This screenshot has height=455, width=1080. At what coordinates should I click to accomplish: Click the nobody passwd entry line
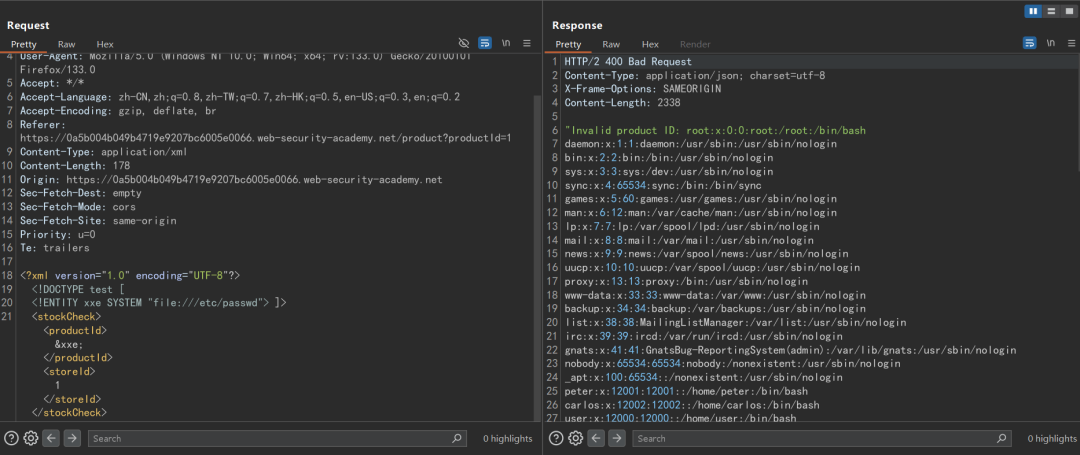click(x=732, y=363)
